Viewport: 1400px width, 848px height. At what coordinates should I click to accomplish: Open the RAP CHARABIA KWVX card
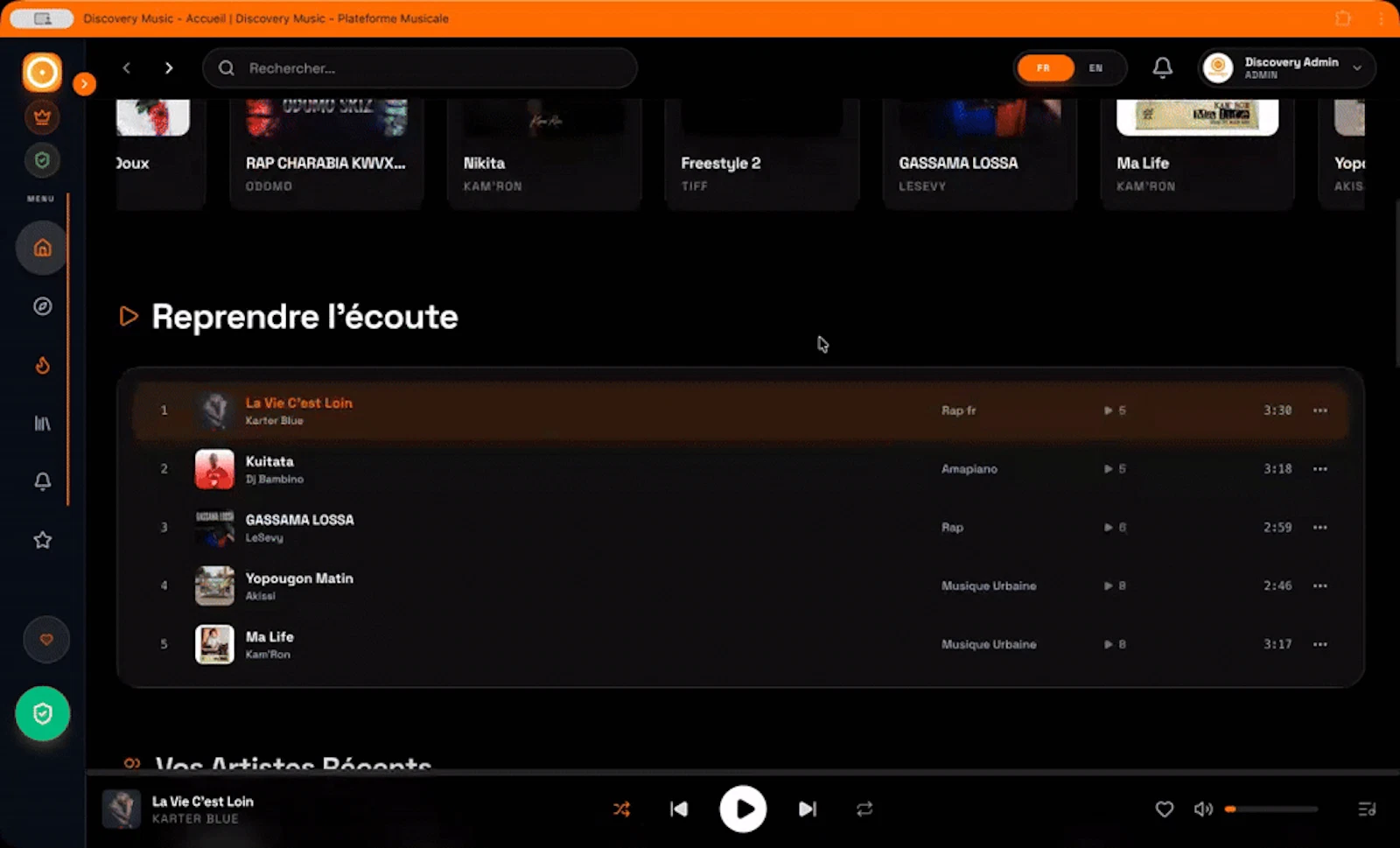click(326, 153)
